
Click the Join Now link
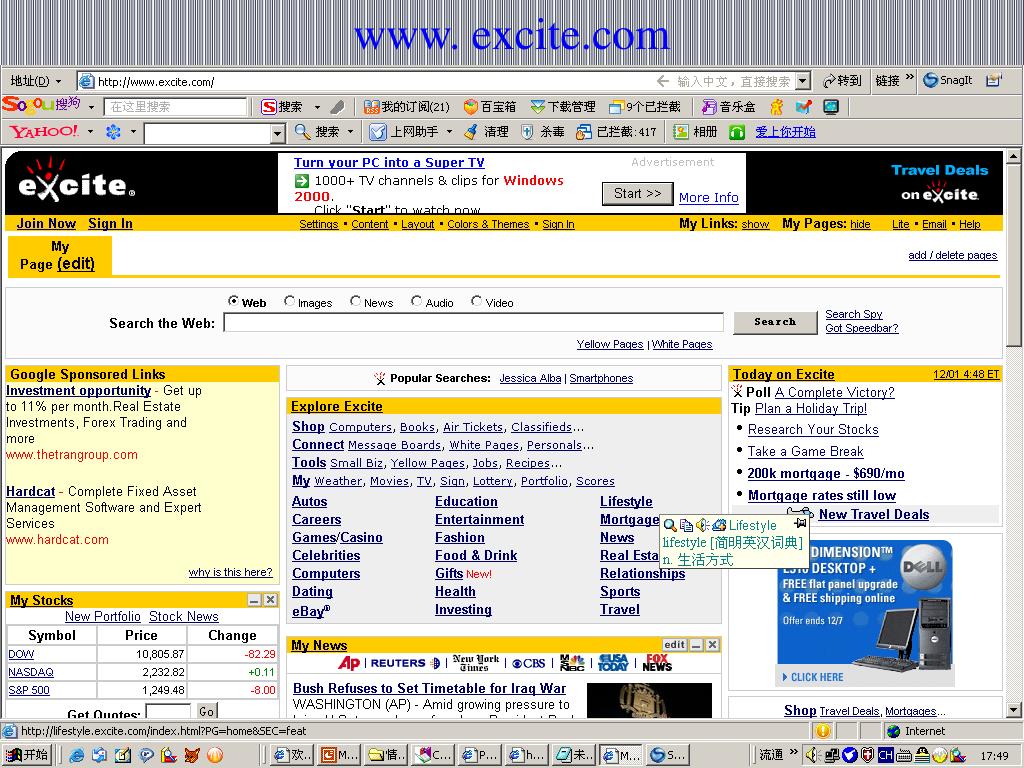coord(46,223)
